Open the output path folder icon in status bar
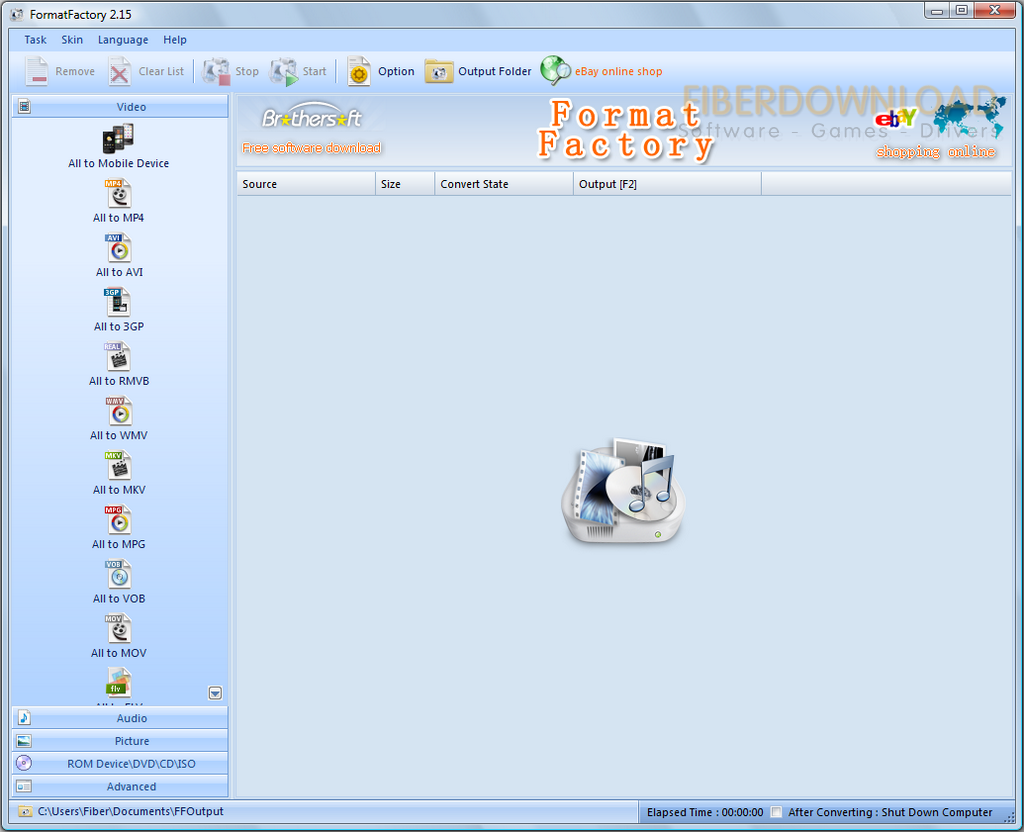1024x832 pixels. (25, 811)
